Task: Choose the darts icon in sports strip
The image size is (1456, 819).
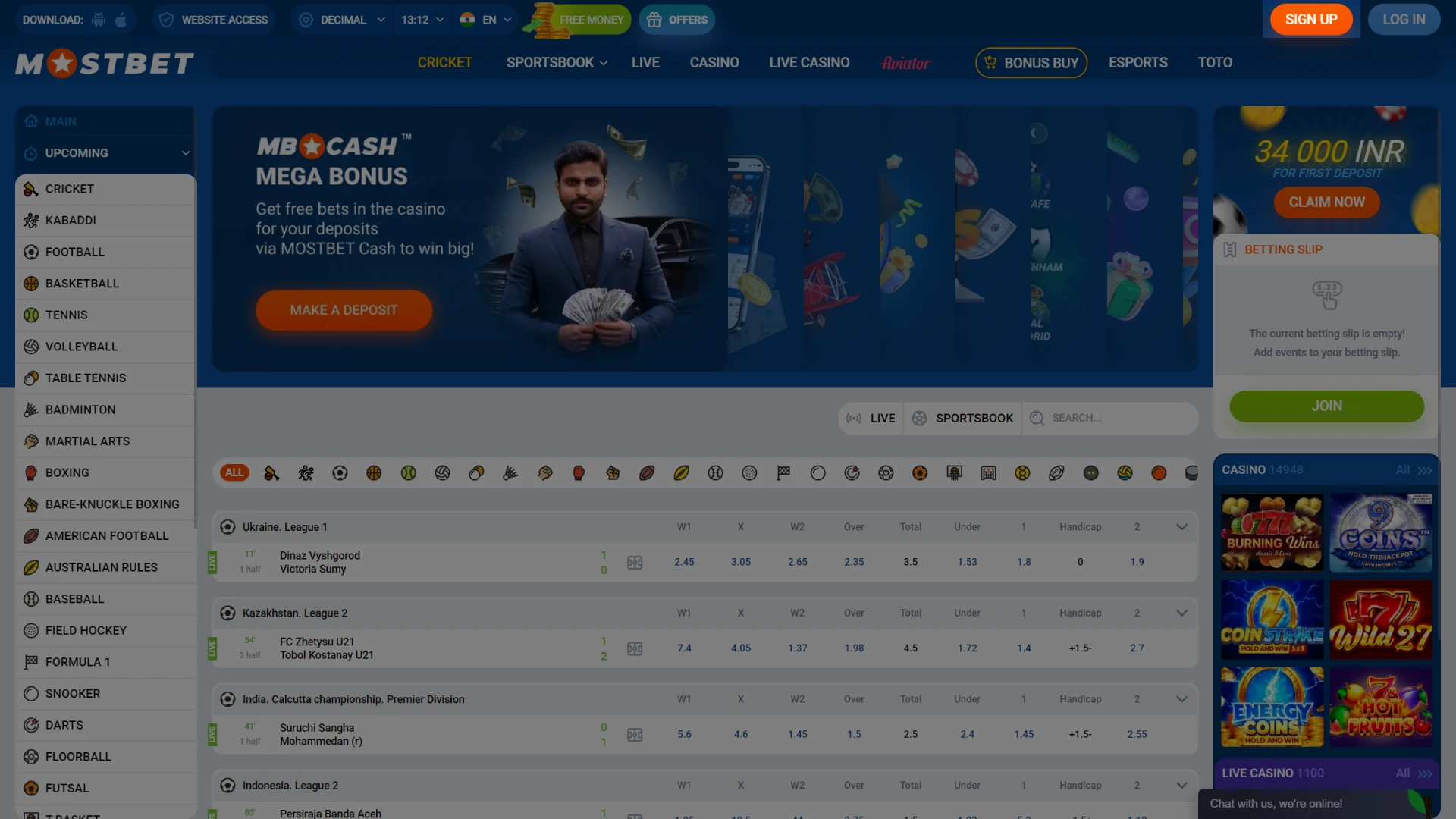Action: click(x=852, y=473)
